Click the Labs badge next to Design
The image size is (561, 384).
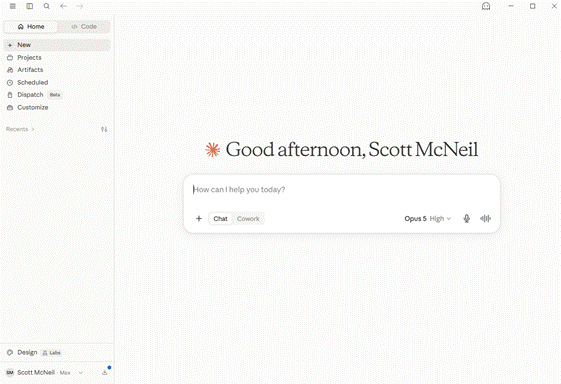coord(52,353)
